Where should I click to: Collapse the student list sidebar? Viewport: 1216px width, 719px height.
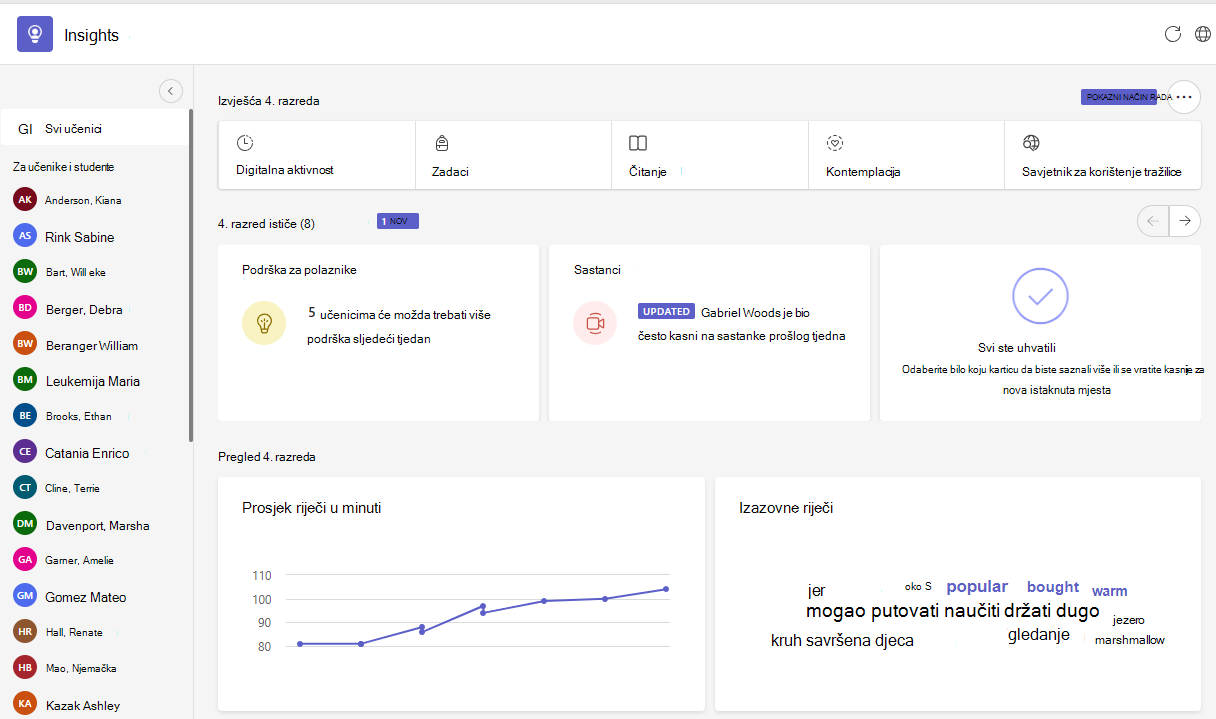[x=171, y=91]
